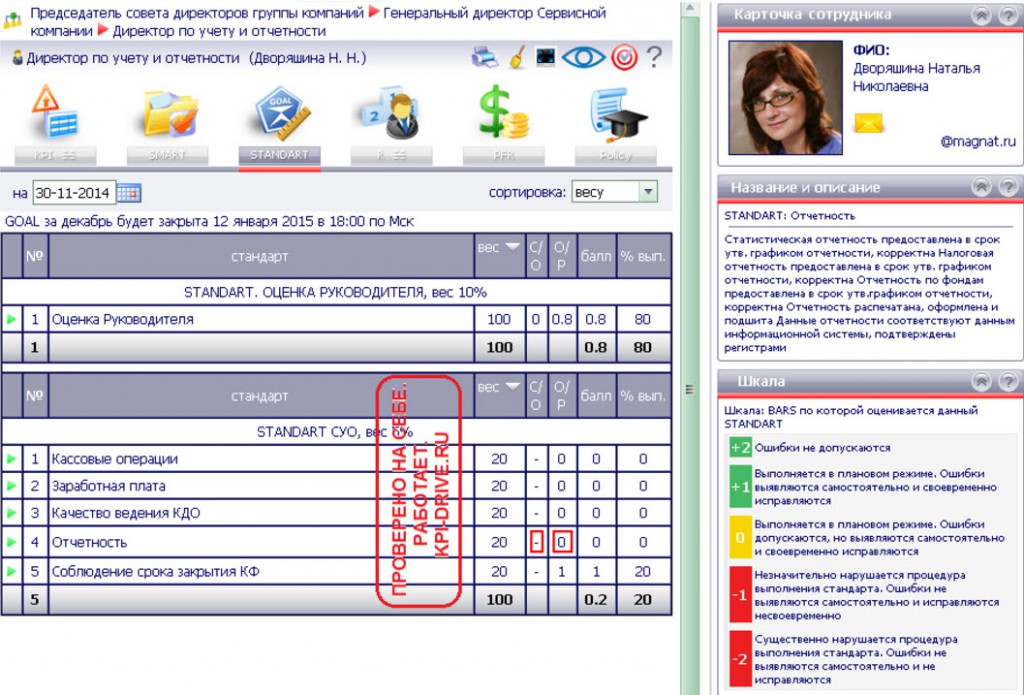The height and width of the screenshot is (695, 1024).
Task: Open the calendar picker next to date
Action: coord(129,193)
